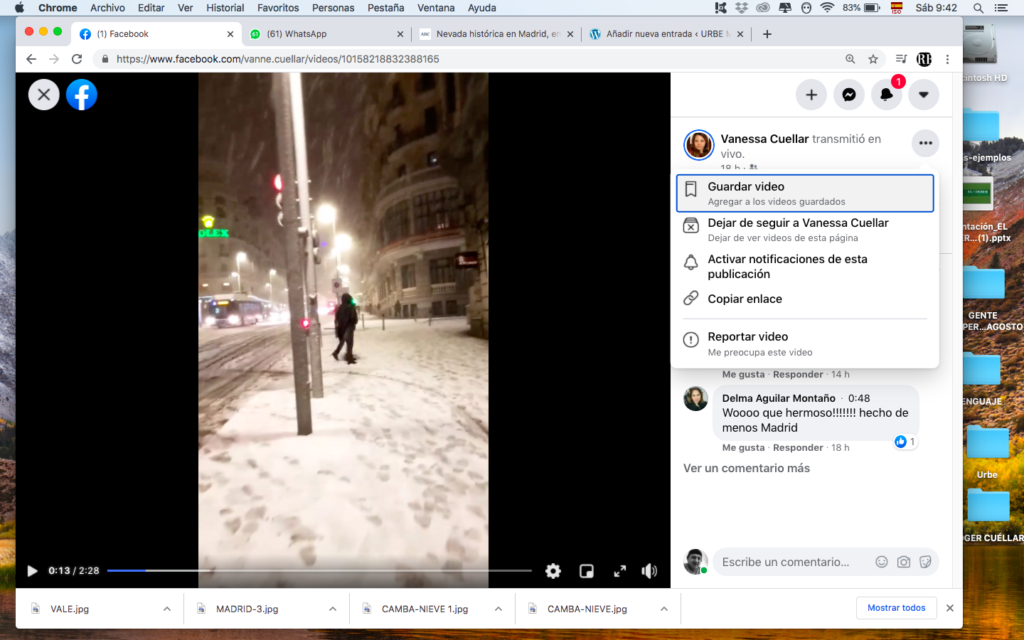
Task: Attach photo with camera icon
Action: pyautogui.click(x=903, y=562)
